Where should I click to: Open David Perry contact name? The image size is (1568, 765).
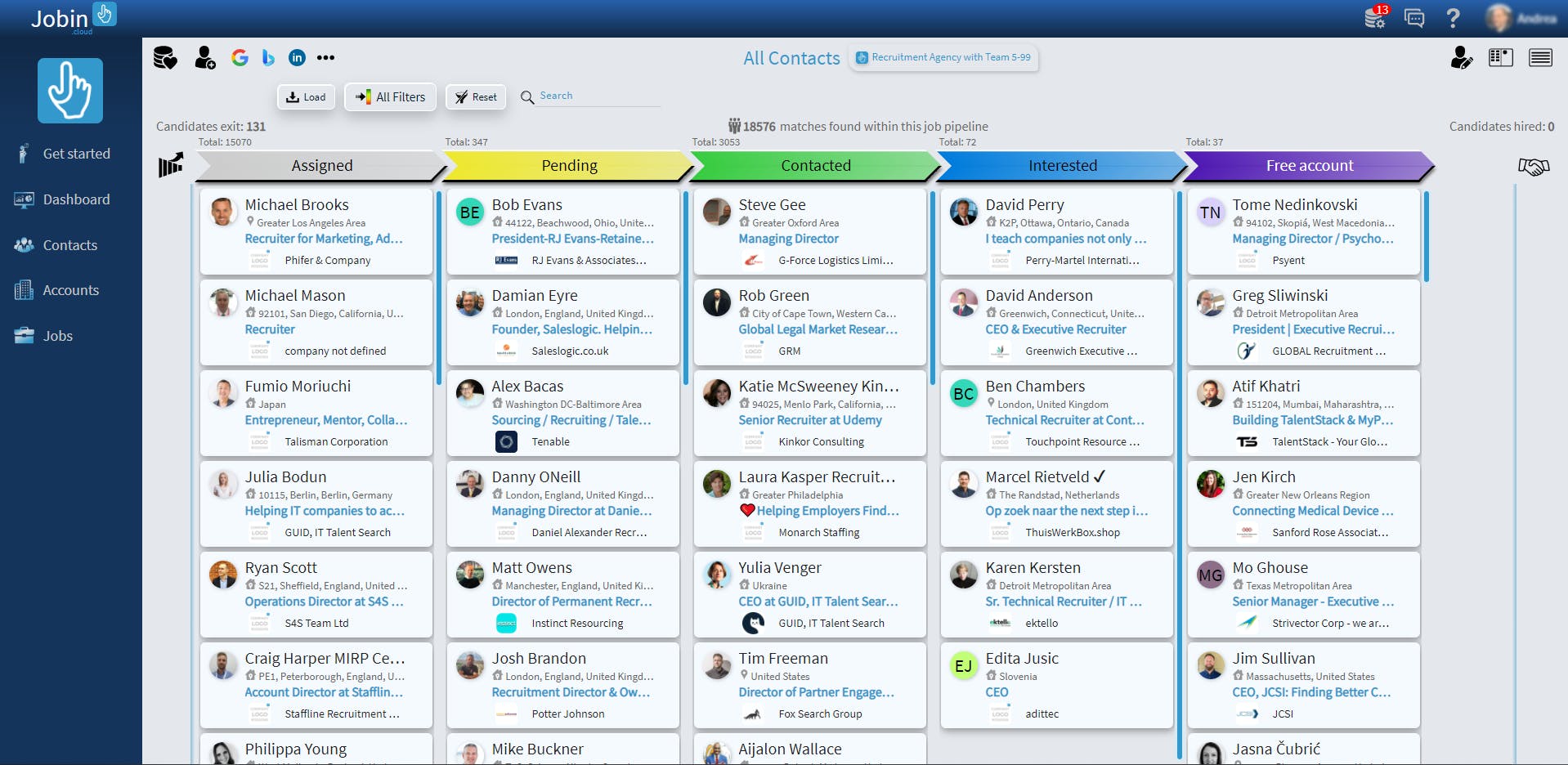pyautogui.click(x=1024, y=205)
